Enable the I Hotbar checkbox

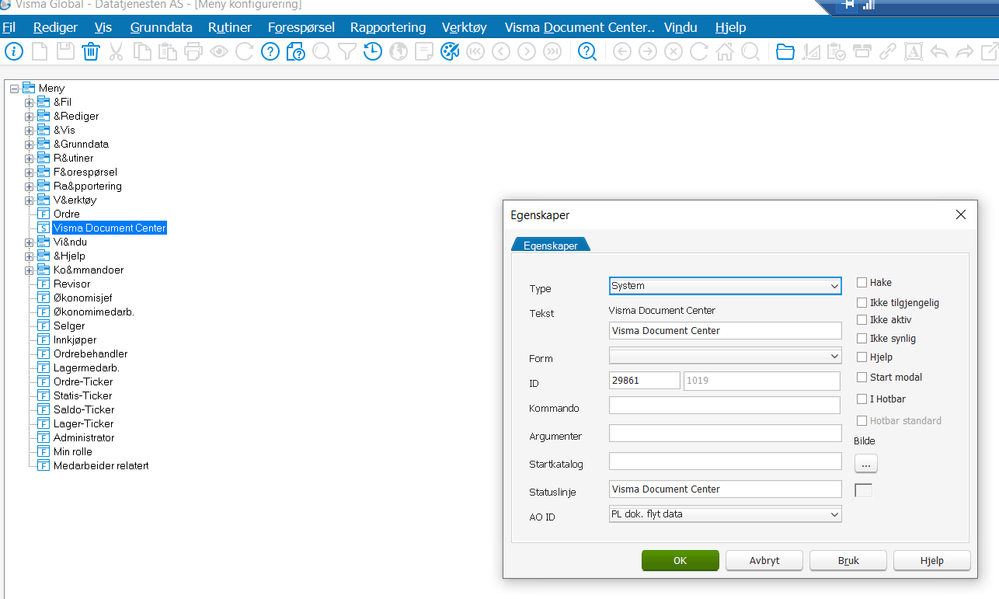[862, 399]
